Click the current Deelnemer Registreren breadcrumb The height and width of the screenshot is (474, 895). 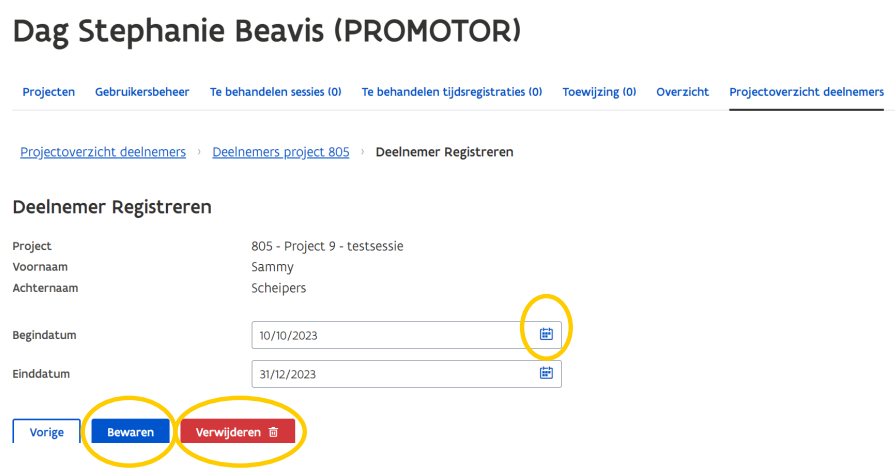[x=444, y=152]
